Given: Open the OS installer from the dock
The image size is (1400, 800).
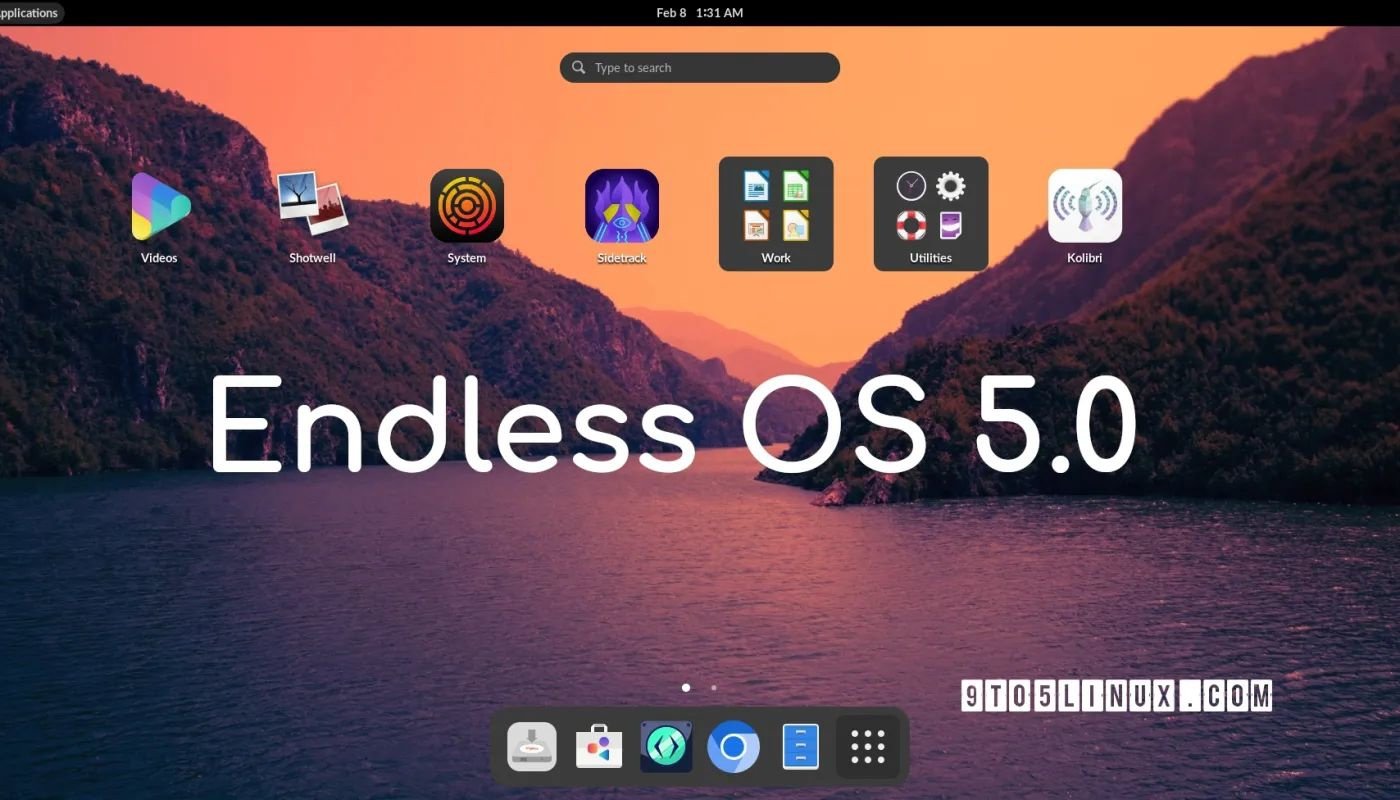Looking at the screenshot, I should [532, 746].
